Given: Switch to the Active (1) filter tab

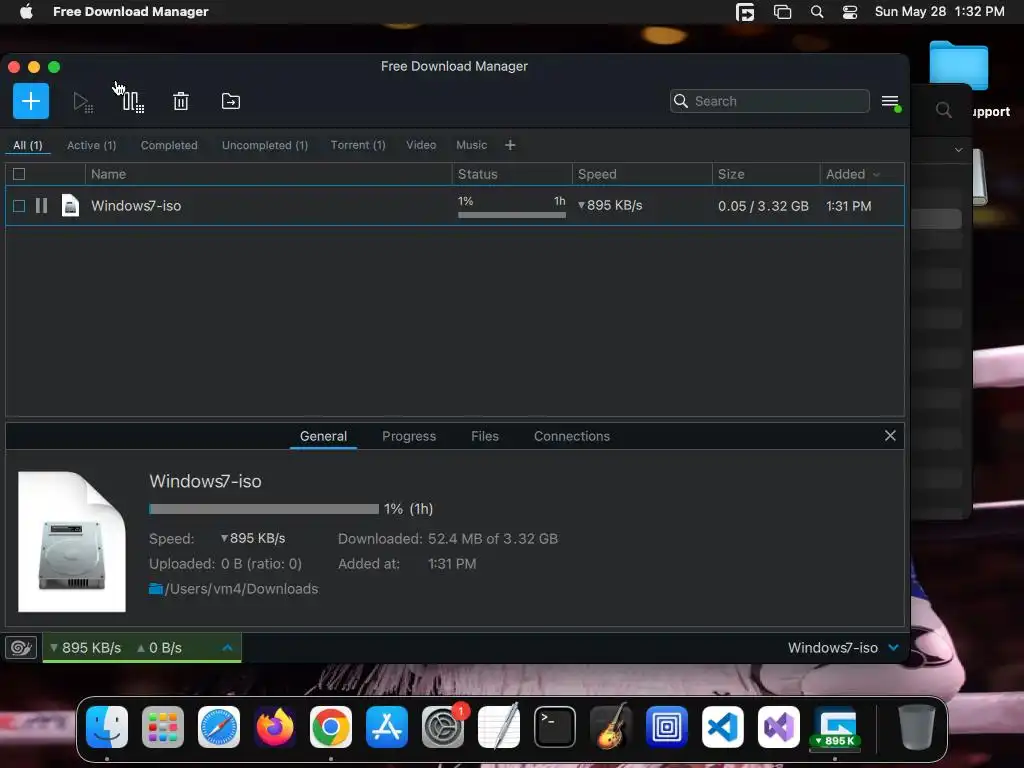Looking at the screenshot, I should point(91,145).
